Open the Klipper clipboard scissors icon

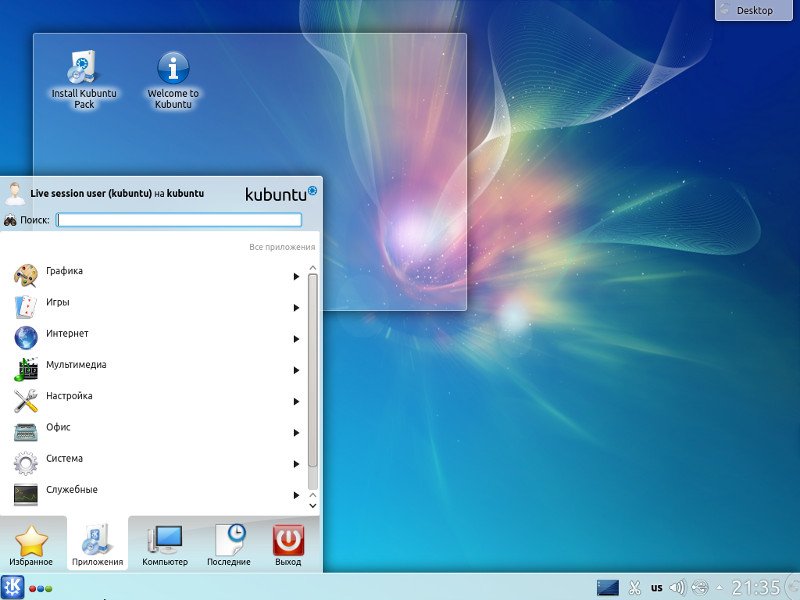(634, 587)
